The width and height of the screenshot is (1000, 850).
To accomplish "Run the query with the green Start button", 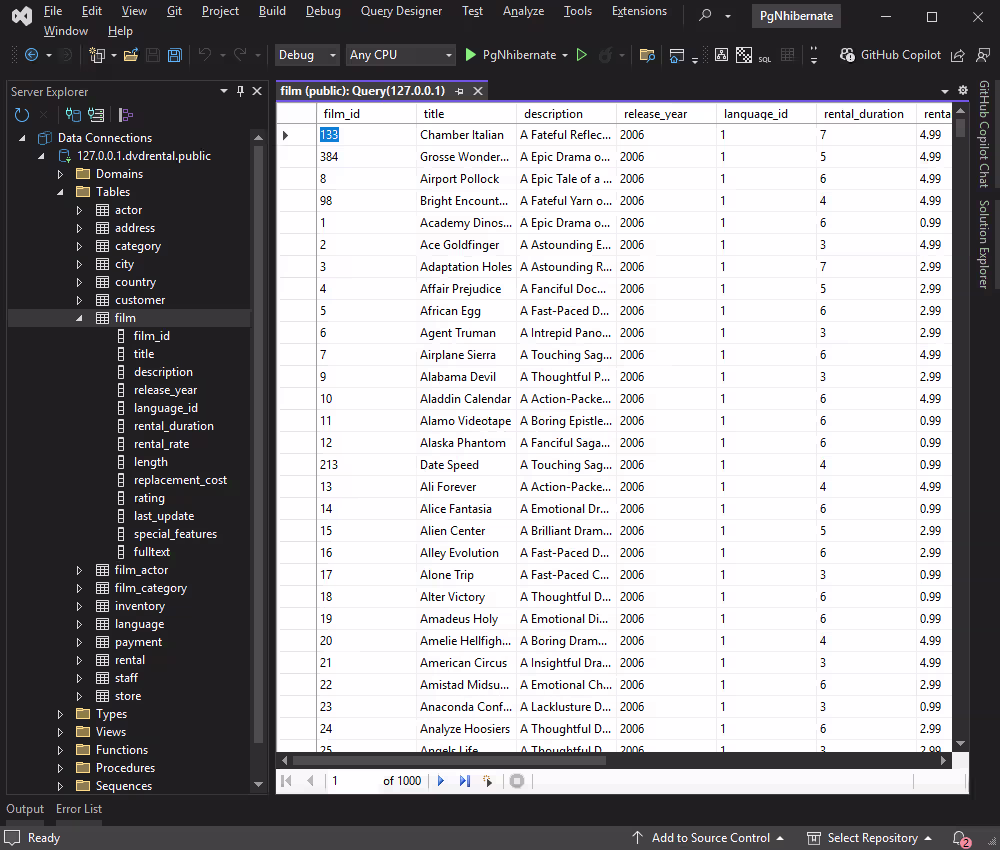I will tap(470, 54).
